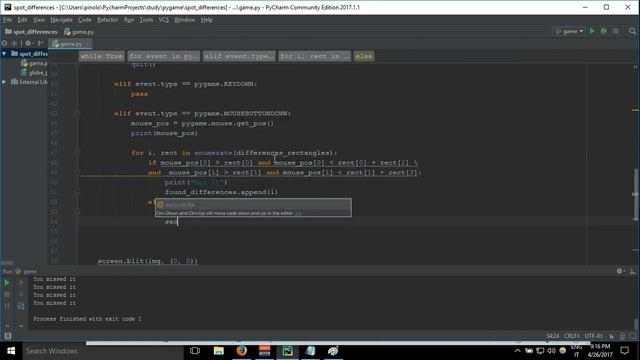Jump to 'for event in py...' breadcrumb
The width and height of the screenshot is (640, 360).
point(164,56)
